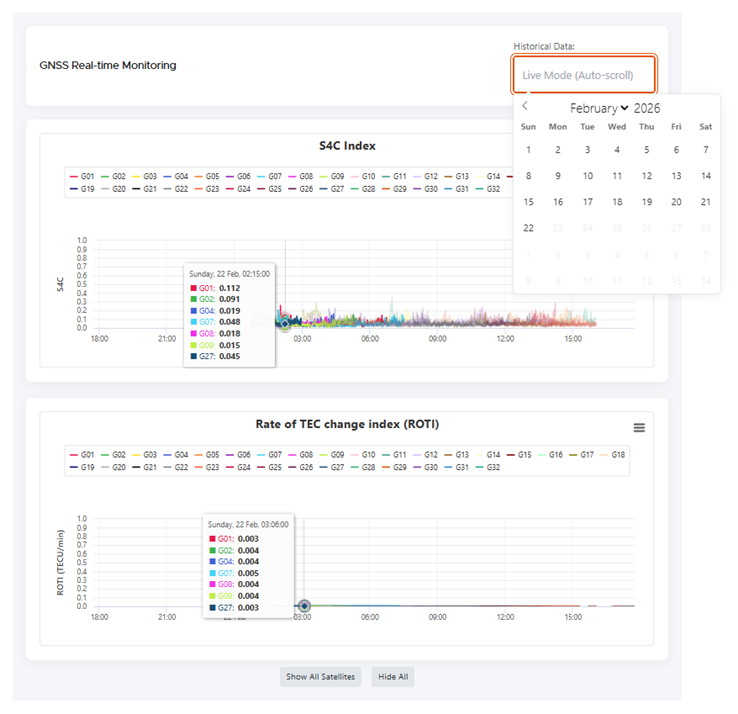Select February 22 in the calendar

tap(529, 228)
